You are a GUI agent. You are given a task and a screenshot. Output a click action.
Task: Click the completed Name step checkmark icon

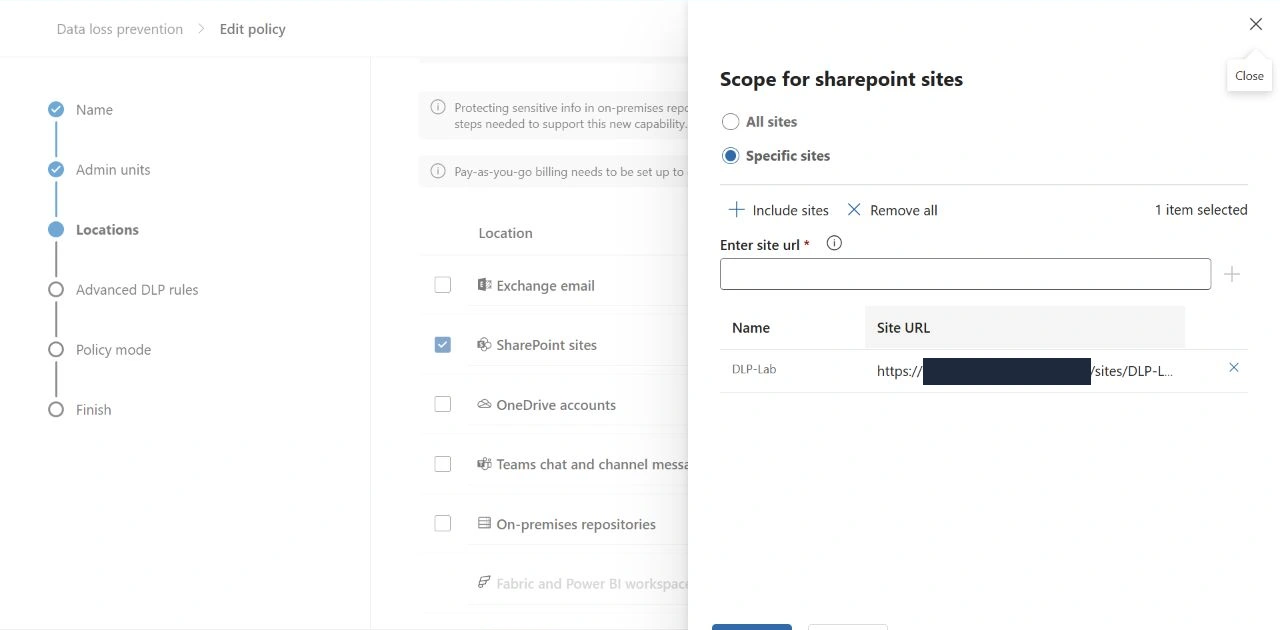tap(56, 110)
